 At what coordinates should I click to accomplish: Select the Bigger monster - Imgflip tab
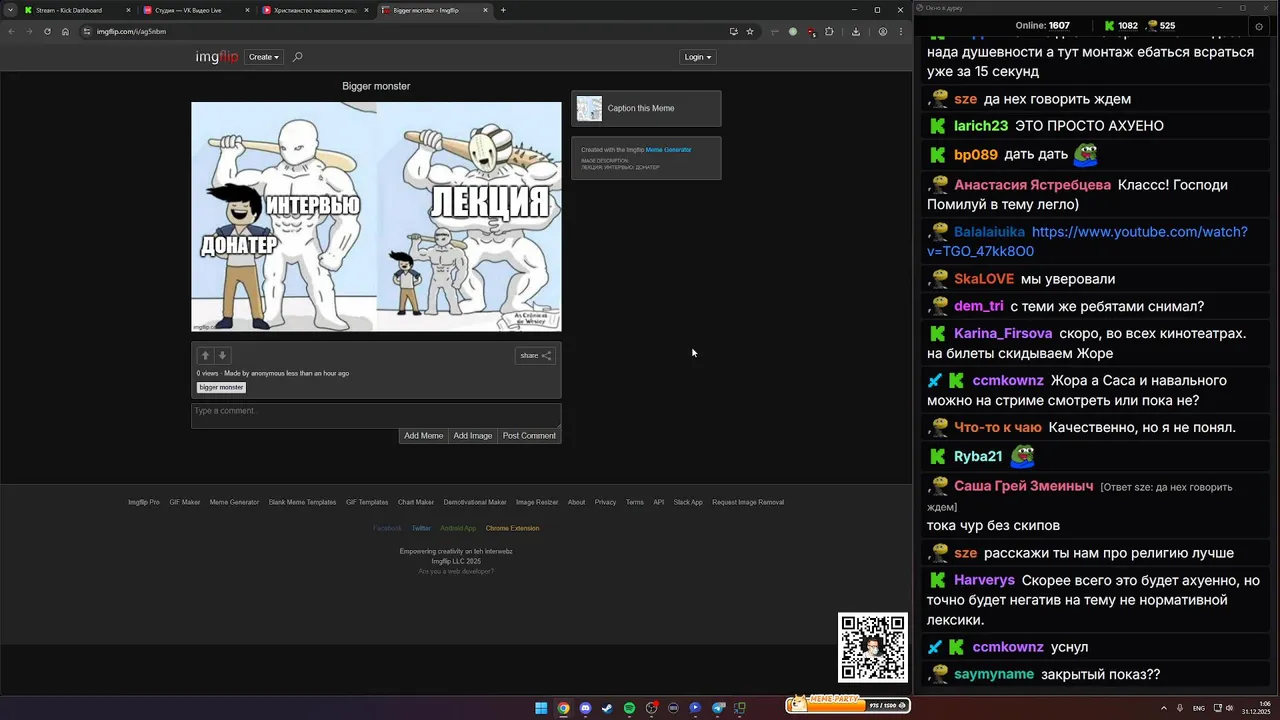tap(435, 10)
